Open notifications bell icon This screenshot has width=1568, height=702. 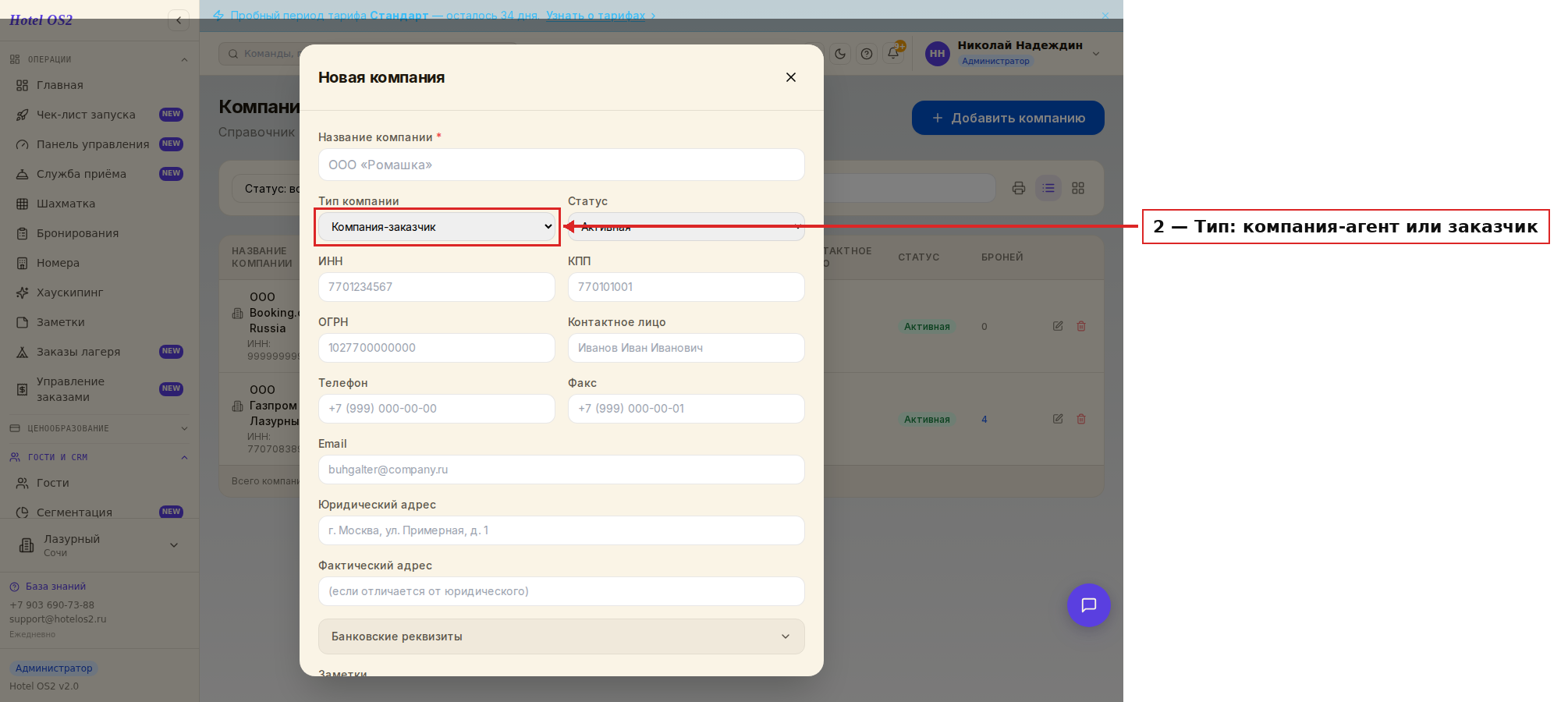pyautogui.click(x=894, y=54)
